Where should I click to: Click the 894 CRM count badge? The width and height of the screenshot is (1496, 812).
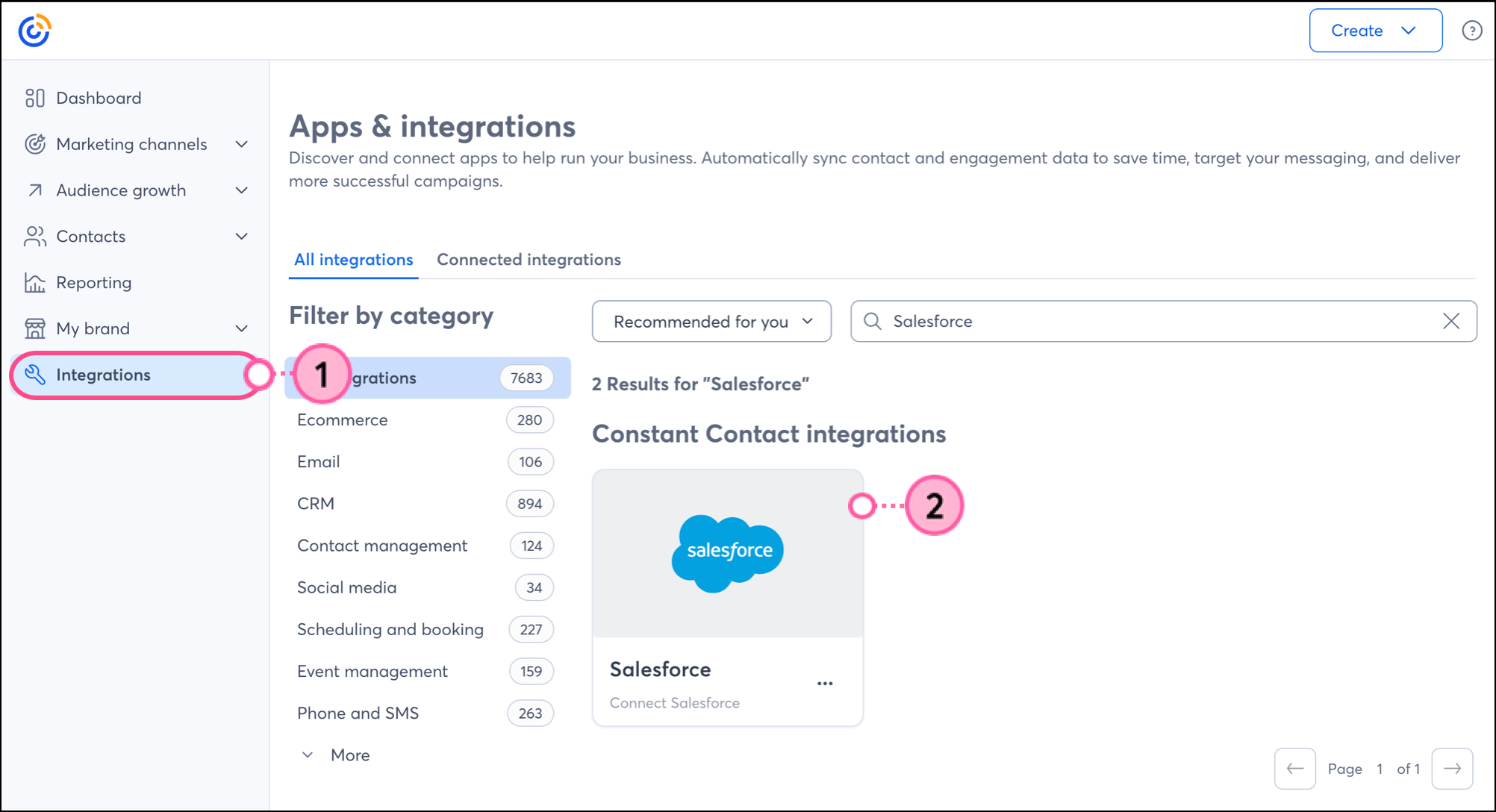(530, 504)
